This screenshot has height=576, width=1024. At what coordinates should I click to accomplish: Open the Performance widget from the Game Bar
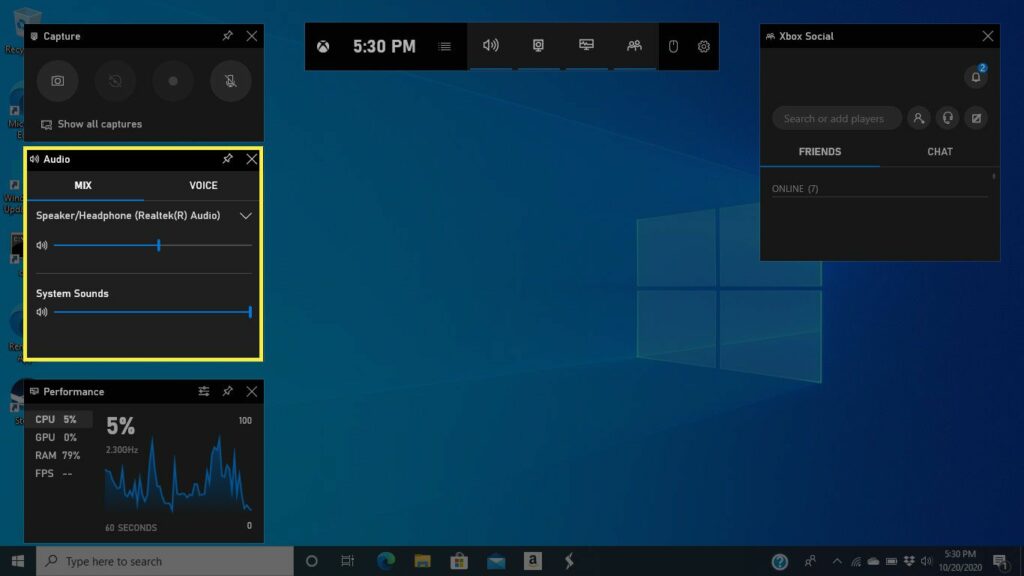point(586,46)
